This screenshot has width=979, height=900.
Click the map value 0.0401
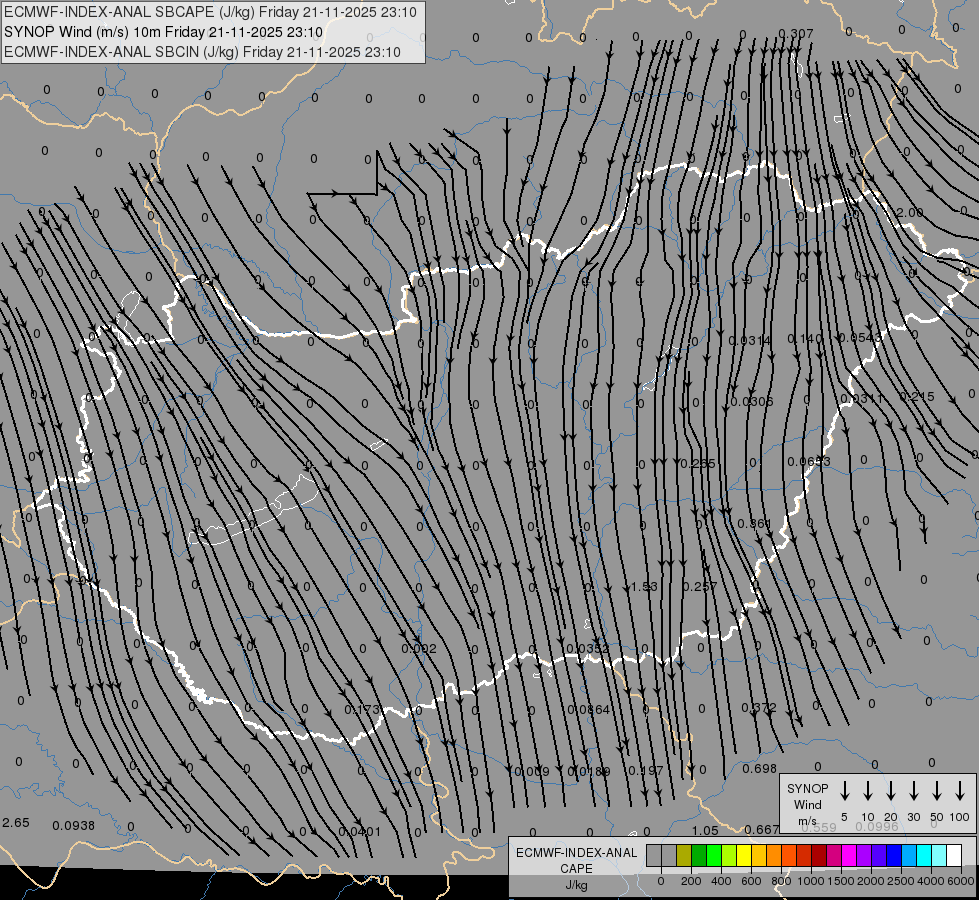360,832
